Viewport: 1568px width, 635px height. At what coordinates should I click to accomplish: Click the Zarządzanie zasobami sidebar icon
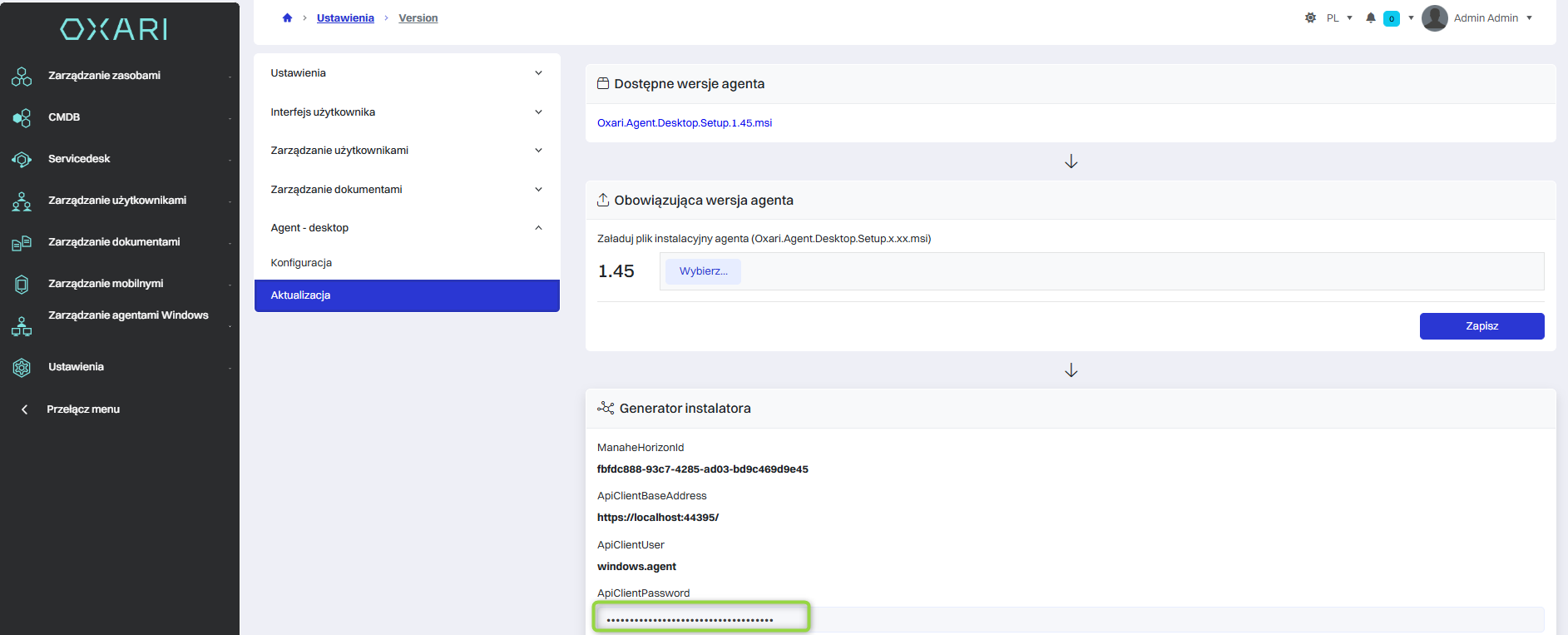click(x=22, y=76)
